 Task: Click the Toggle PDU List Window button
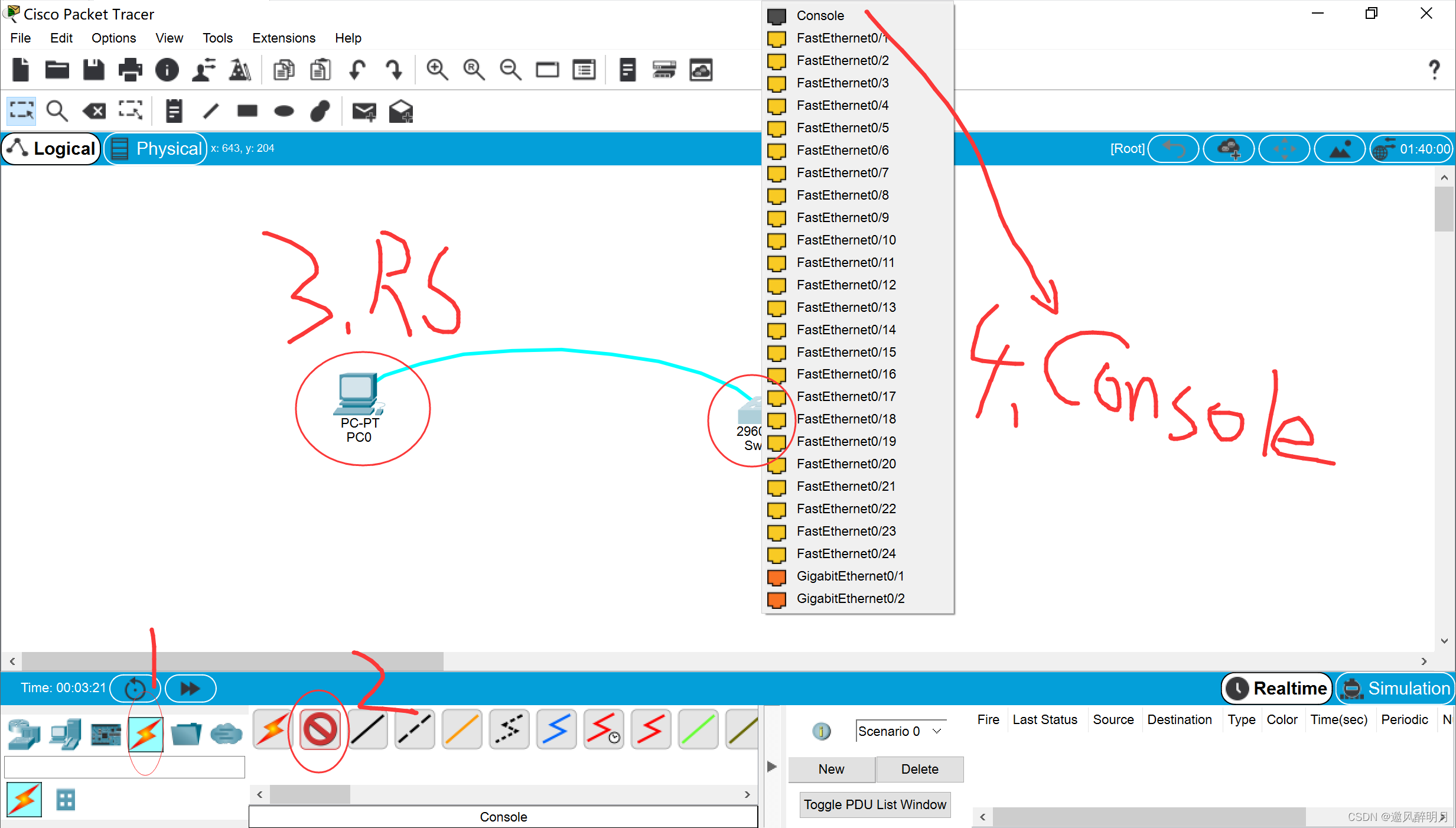(875, 804)
